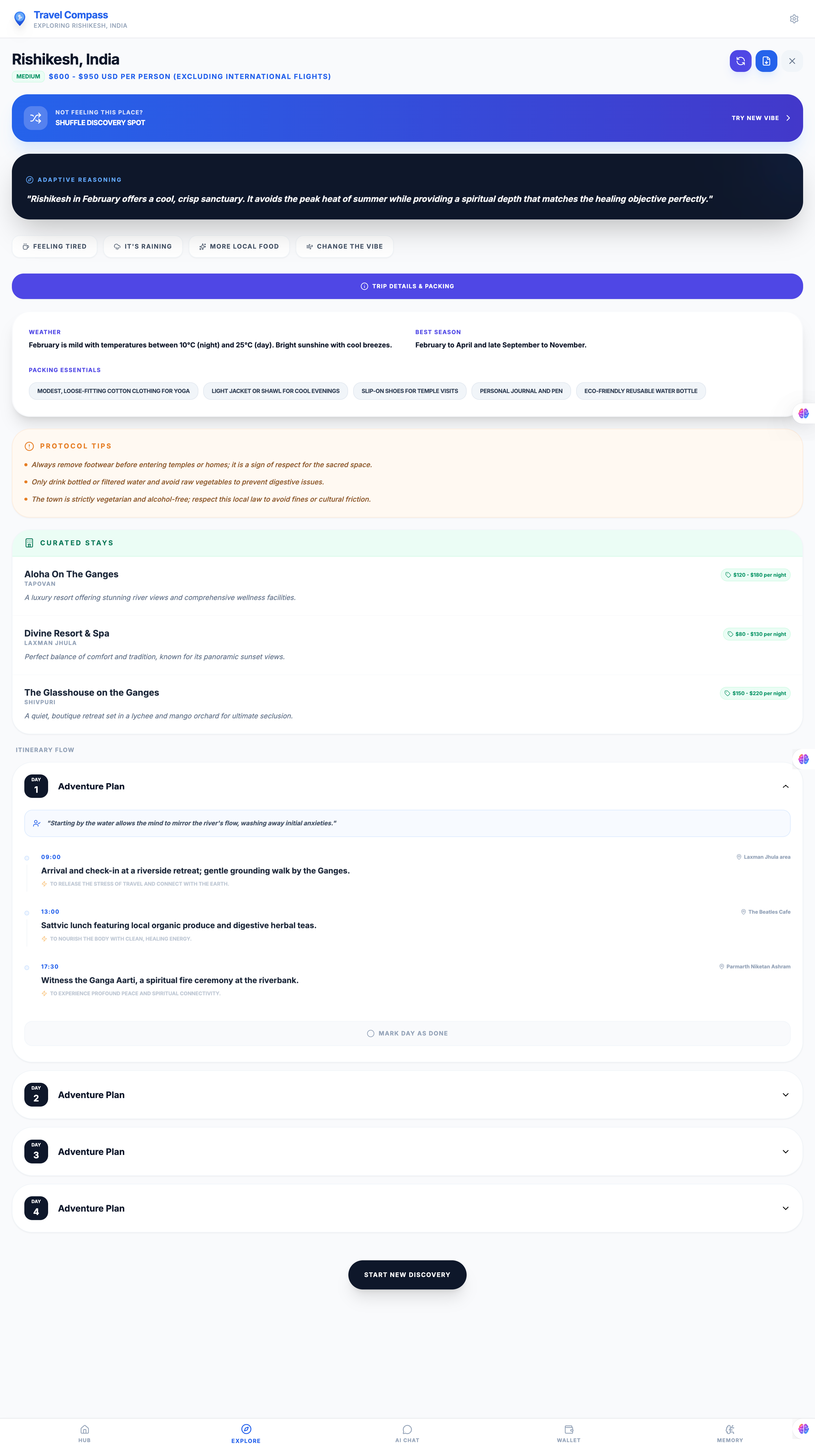Click the Travel Compass logo pin
The image size is (815, 1456).
coord(20,19)
